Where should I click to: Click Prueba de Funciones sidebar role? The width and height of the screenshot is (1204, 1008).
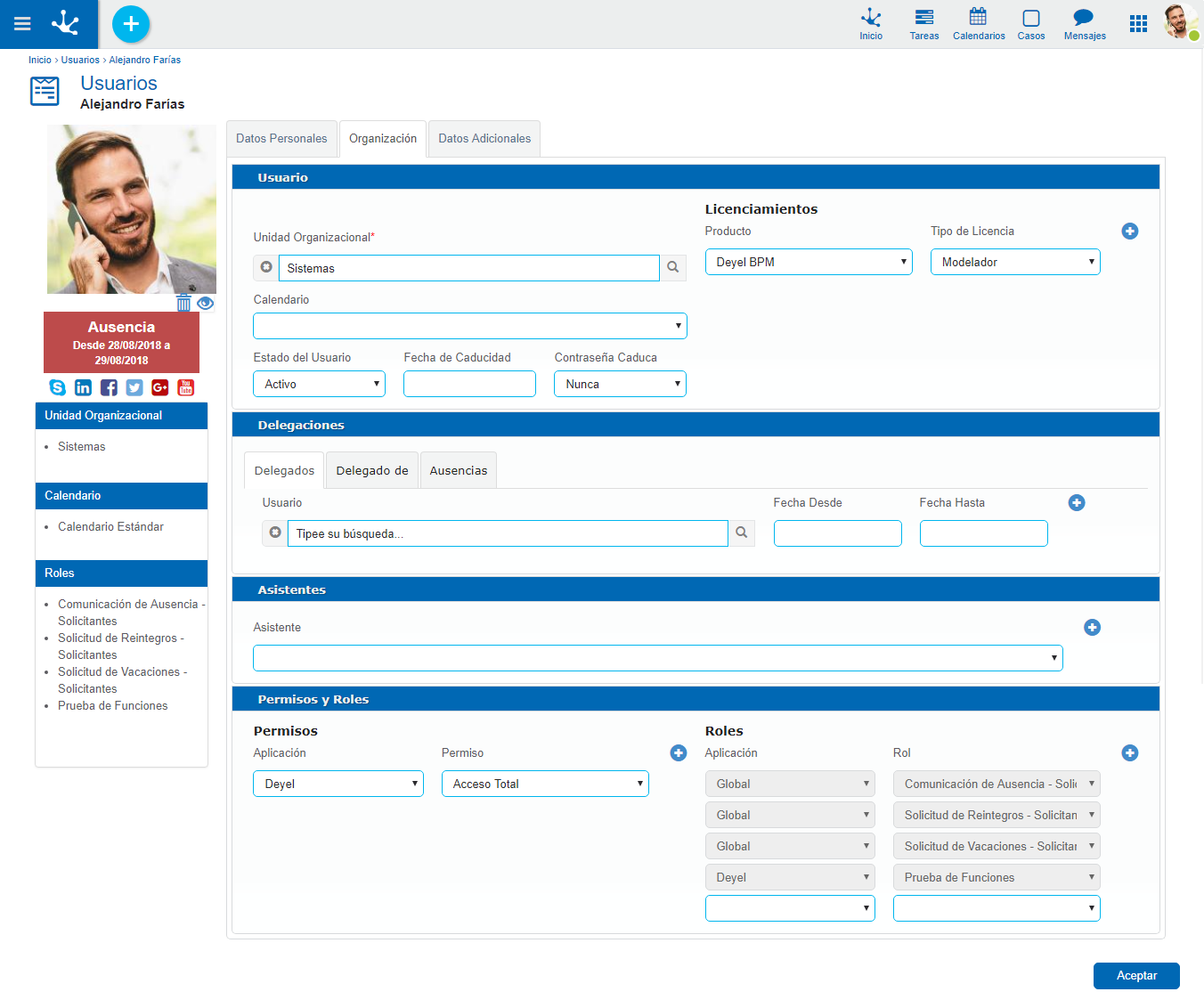tap(113, 706)
